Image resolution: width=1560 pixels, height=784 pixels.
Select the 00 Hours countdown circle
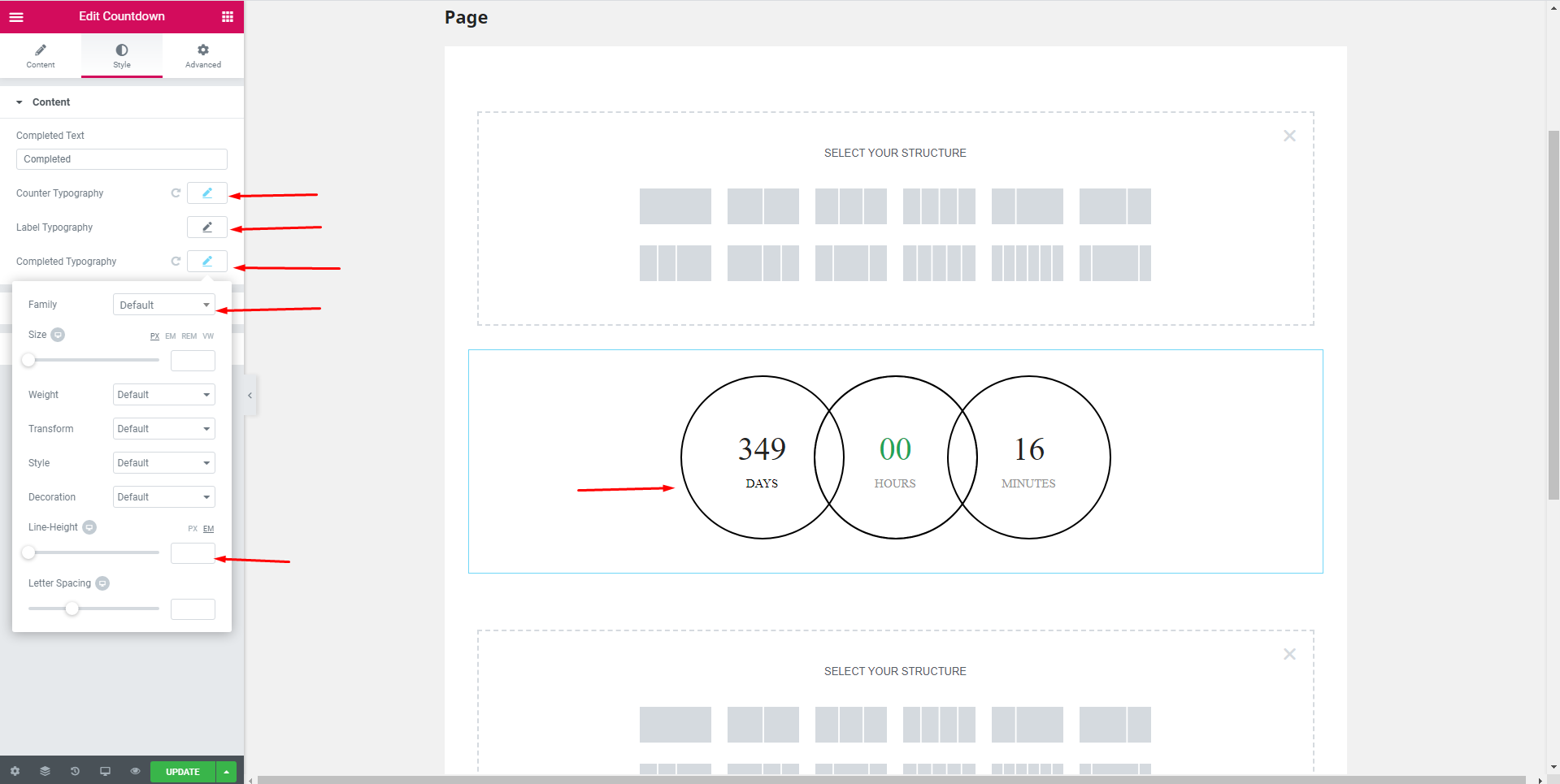[x=895, y=457]
